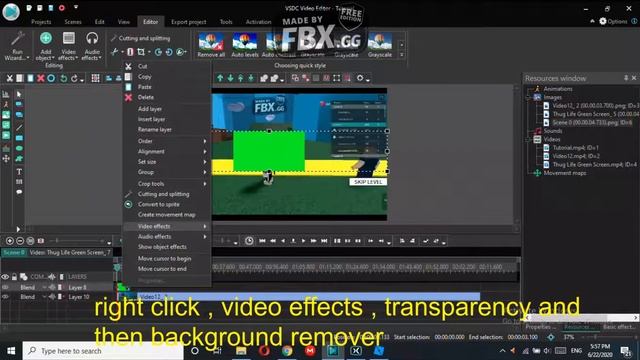This screenshot has width=640, height=360.
Task: Select the arrow pointer tool in left toolbar
Action: [x=19, y=94]
